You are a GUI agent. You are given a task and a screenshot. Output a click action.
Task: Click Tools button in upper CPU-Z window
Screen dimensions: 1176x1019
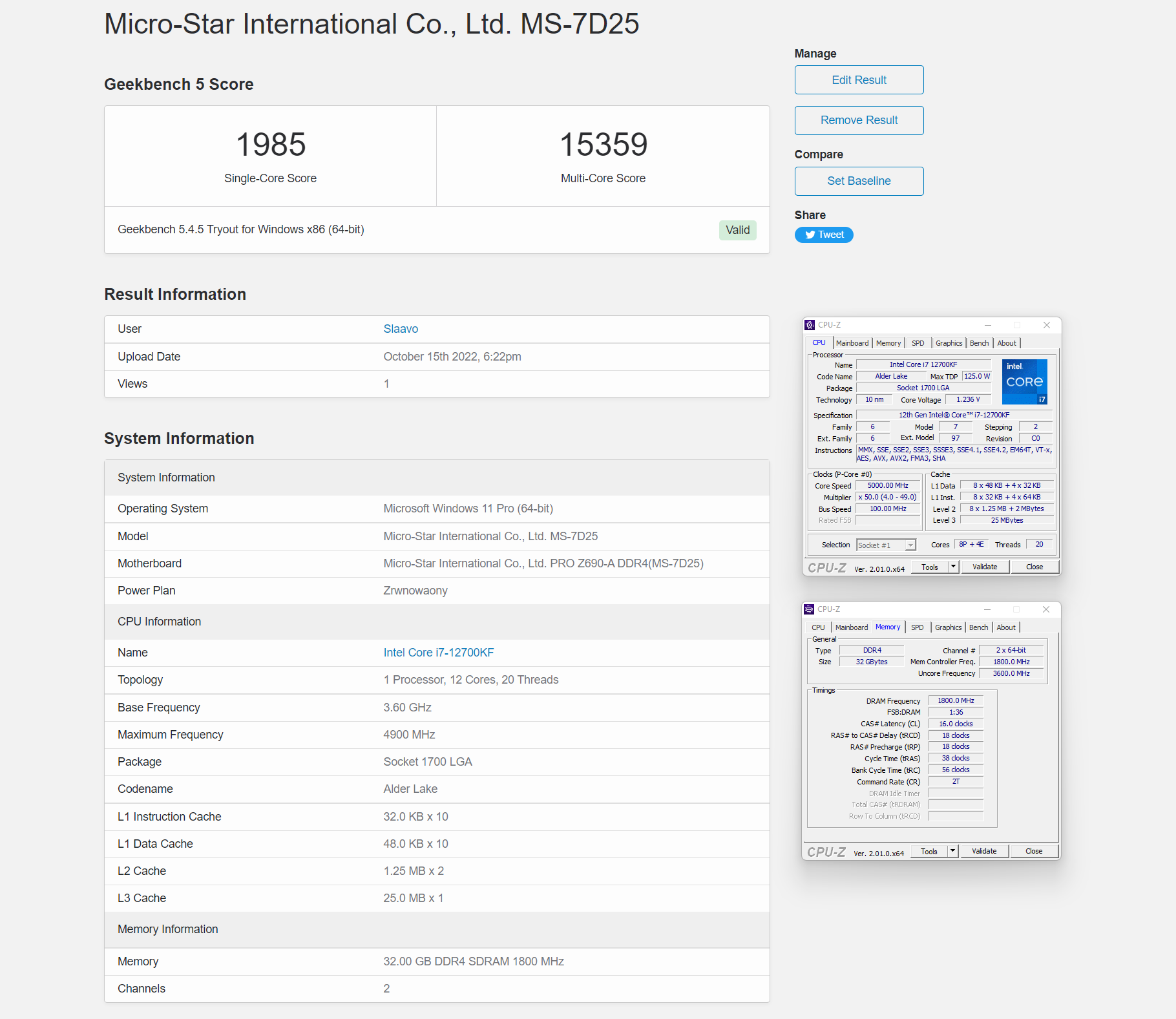[x=930, y=567]
